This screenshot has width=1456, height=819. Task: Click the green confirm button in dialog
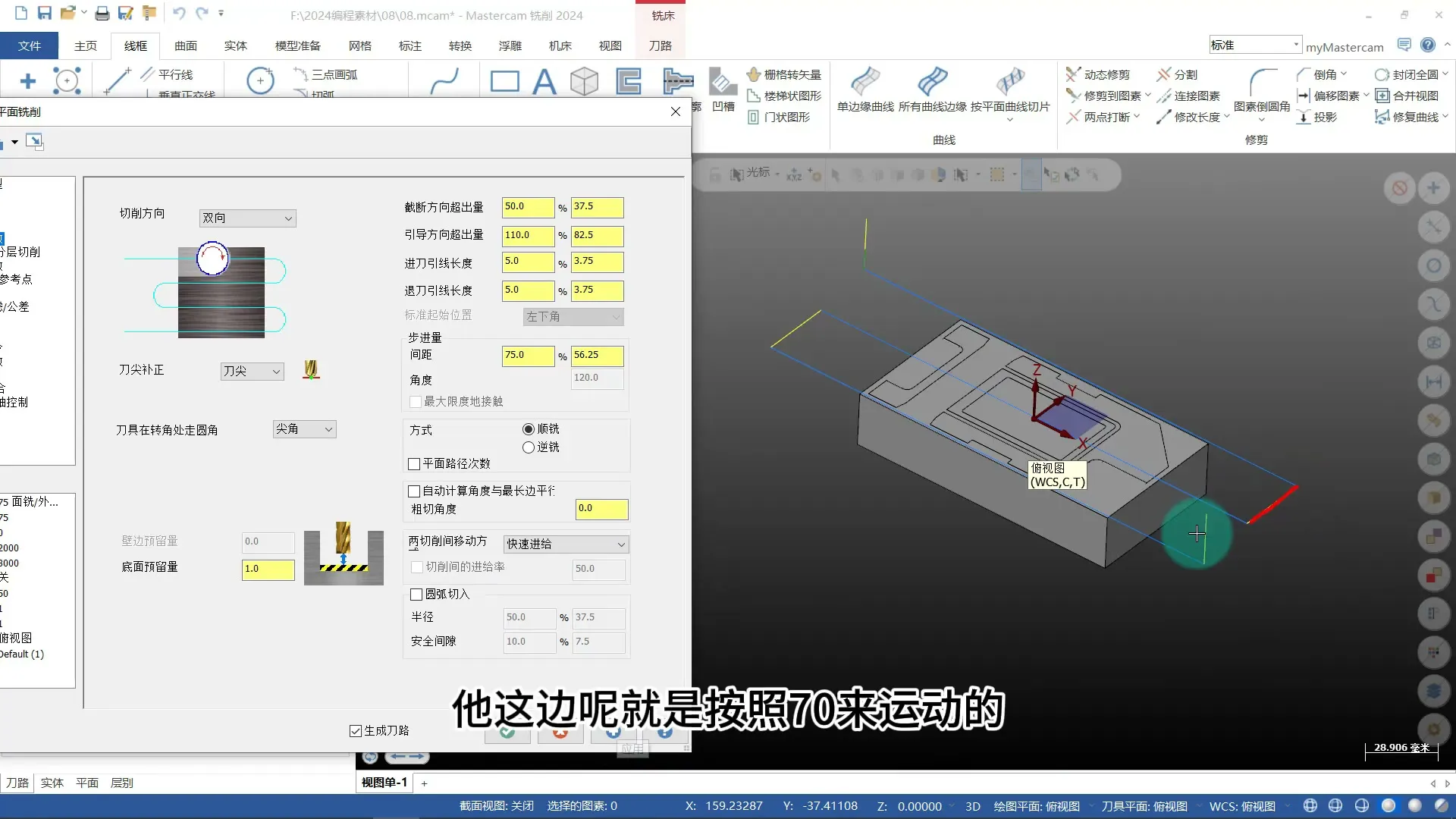pos(507,733)
